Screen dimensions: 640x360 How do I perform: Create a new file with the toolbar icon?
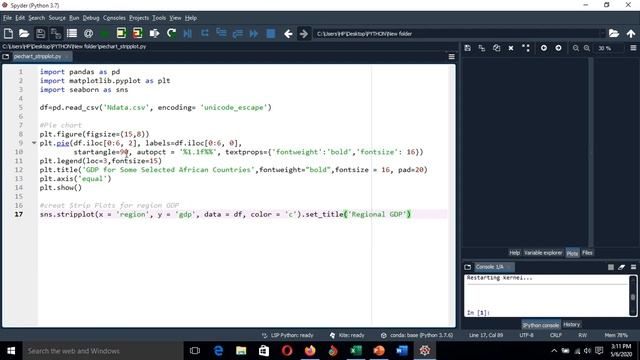(8, 33)
